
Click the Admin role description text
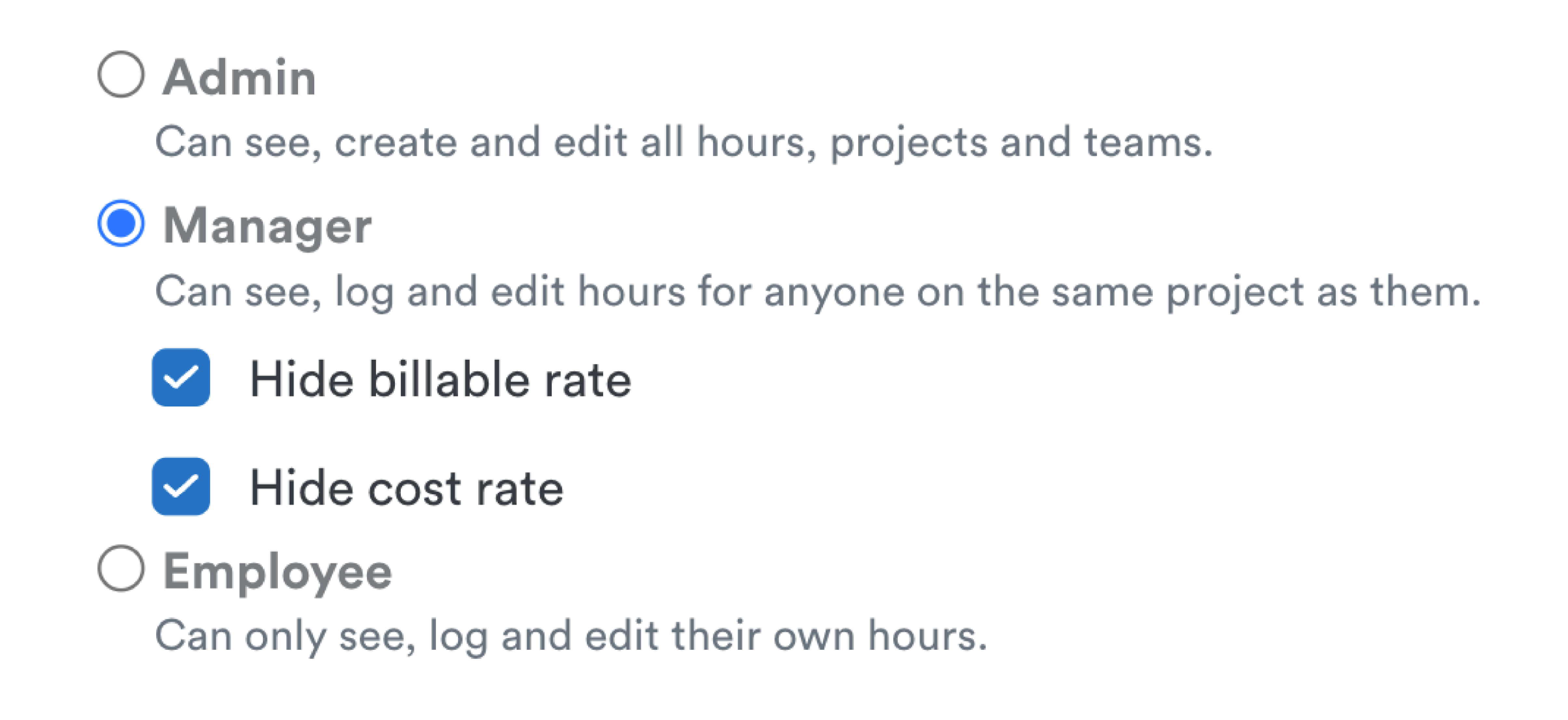[683, 142]
